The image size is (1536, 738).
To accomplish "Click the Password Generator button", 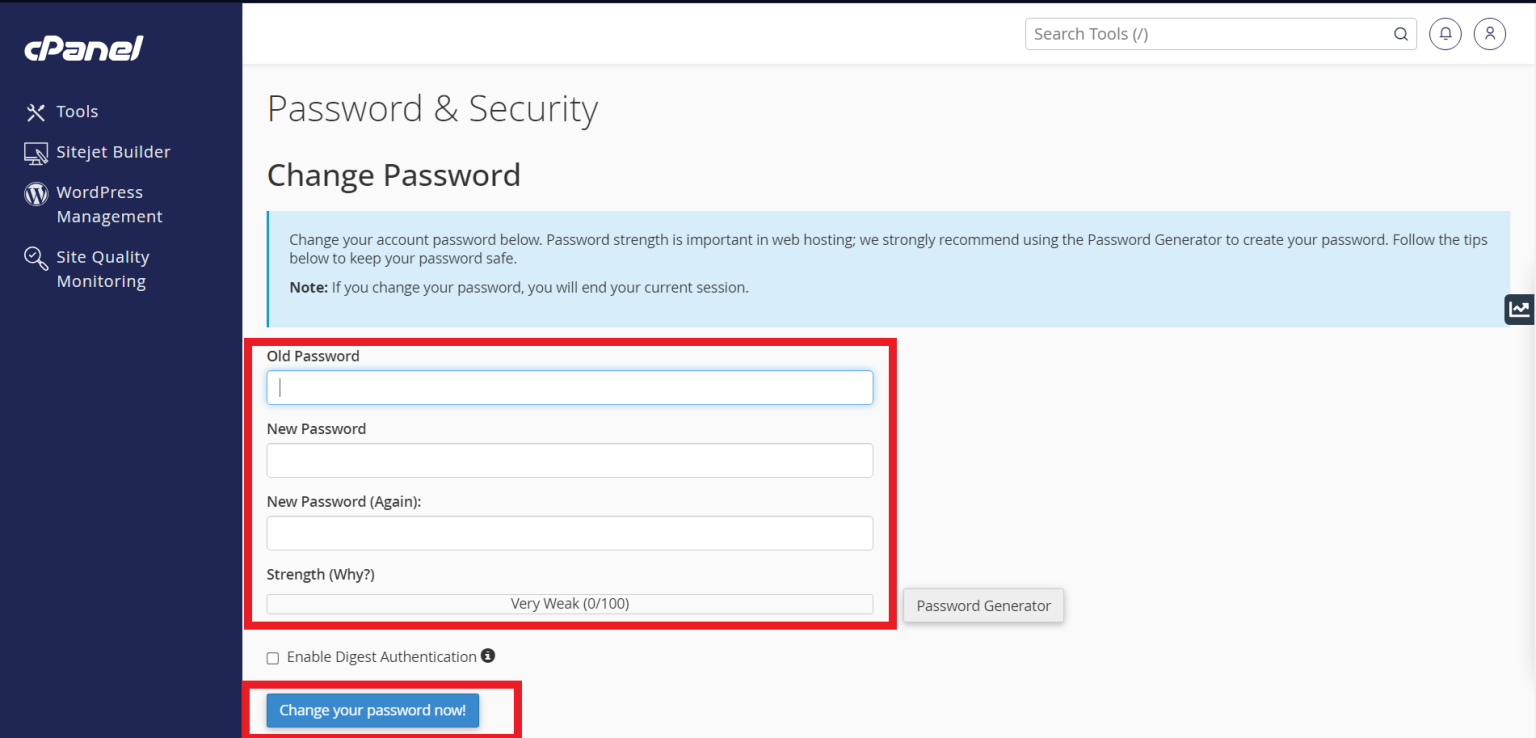I will (x=983, y=605).
